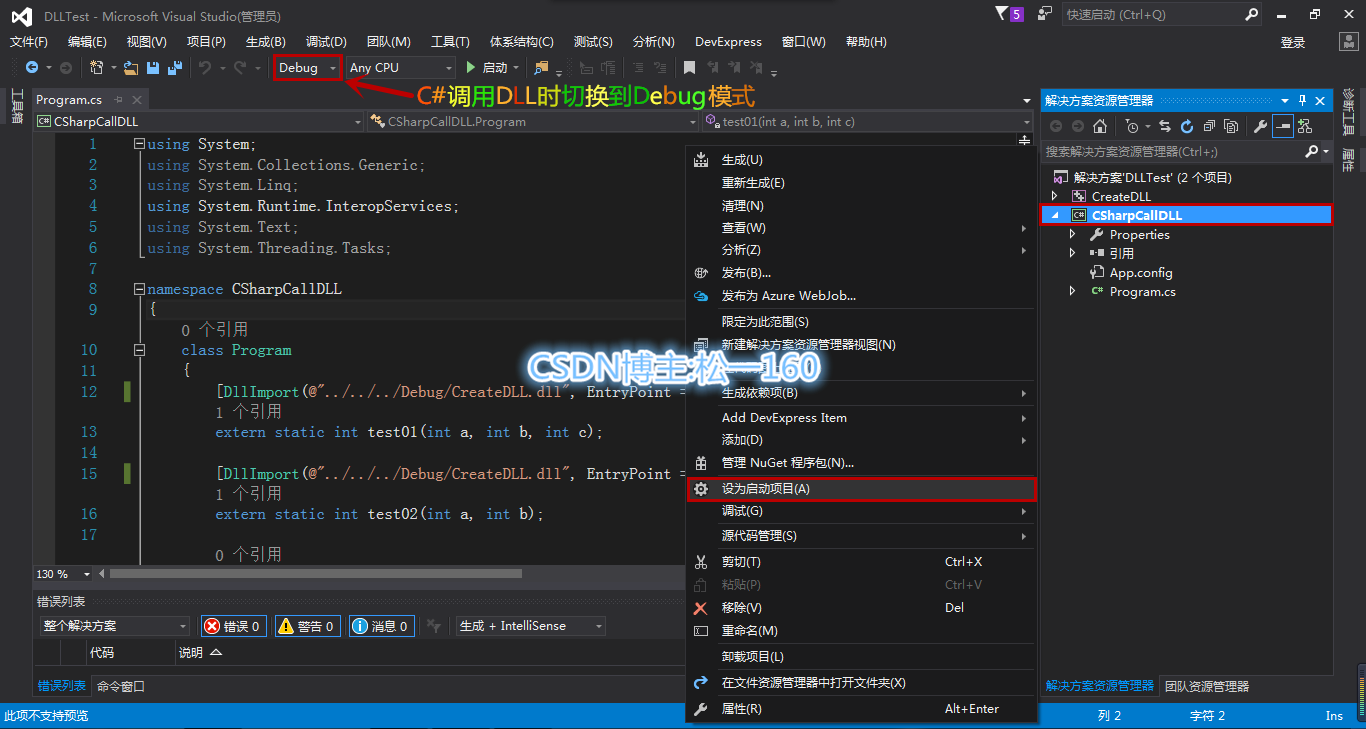Click the View Class Diagram icon
The image size is (1366, 729).
[1305, 126]
